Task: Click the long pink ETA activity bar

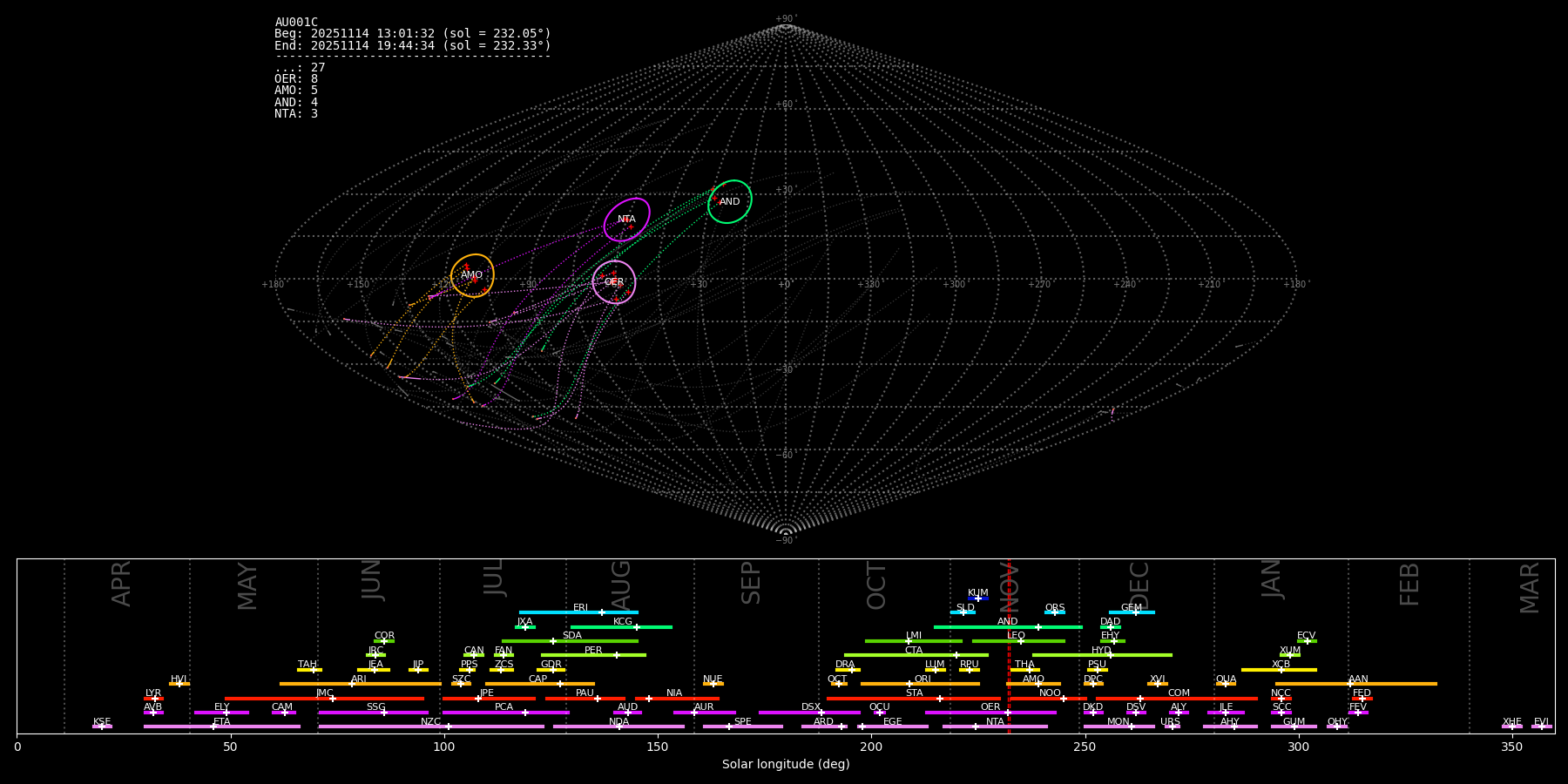Action: [222, 727]
